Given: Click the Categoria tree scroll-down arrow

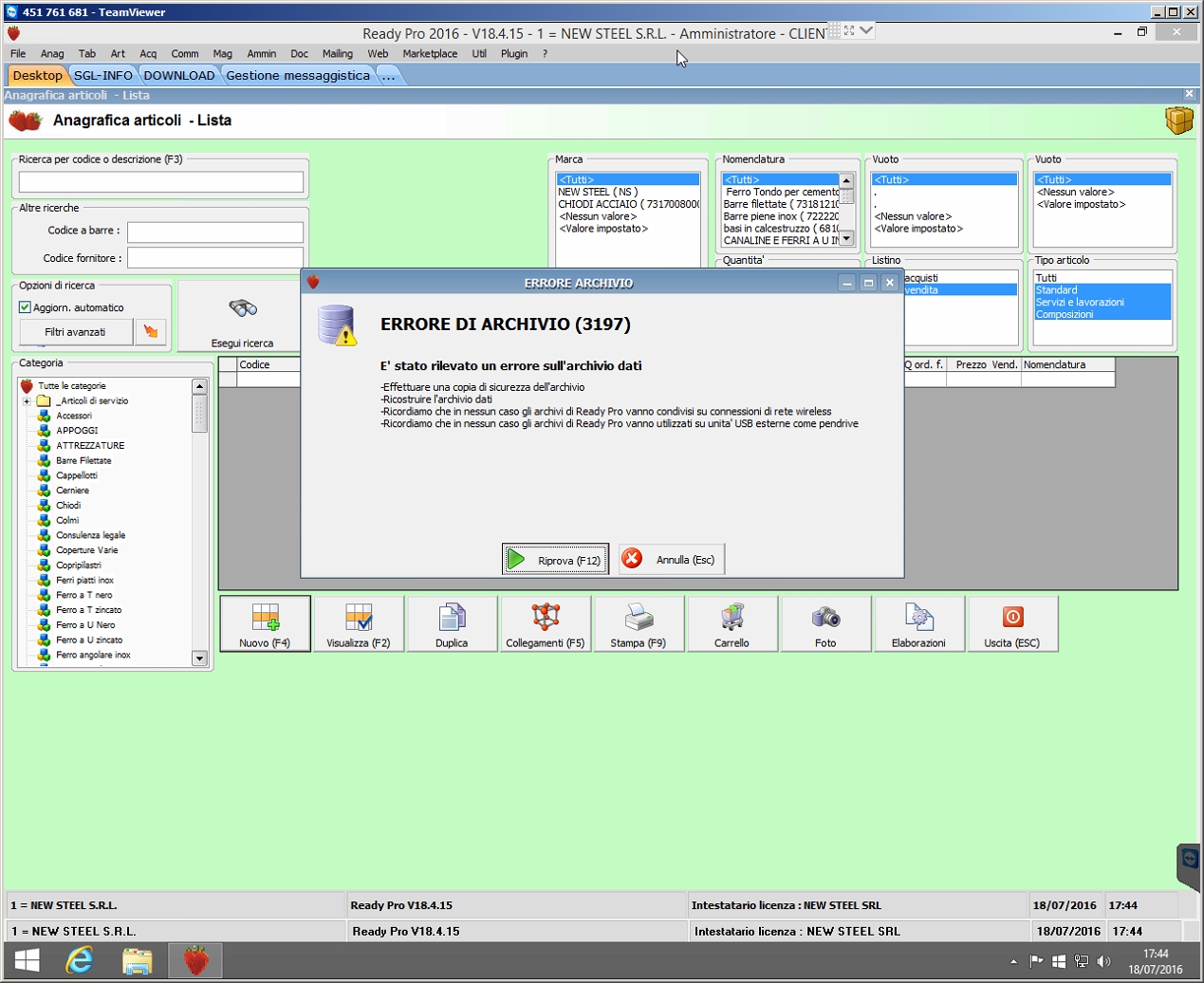Looking at the screenshot, I should click(x=199, y=658).
